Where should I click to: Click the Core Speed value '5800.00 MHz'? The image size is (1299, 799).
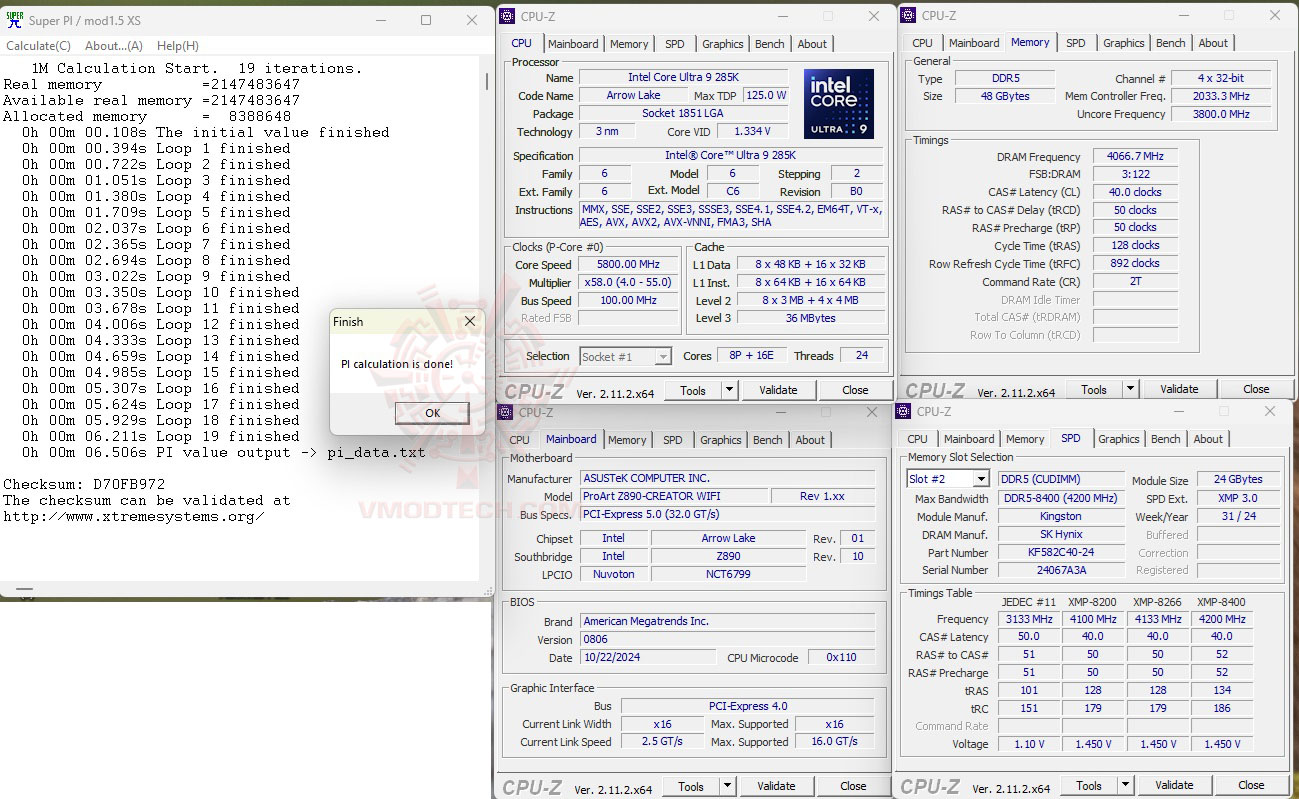629,265
